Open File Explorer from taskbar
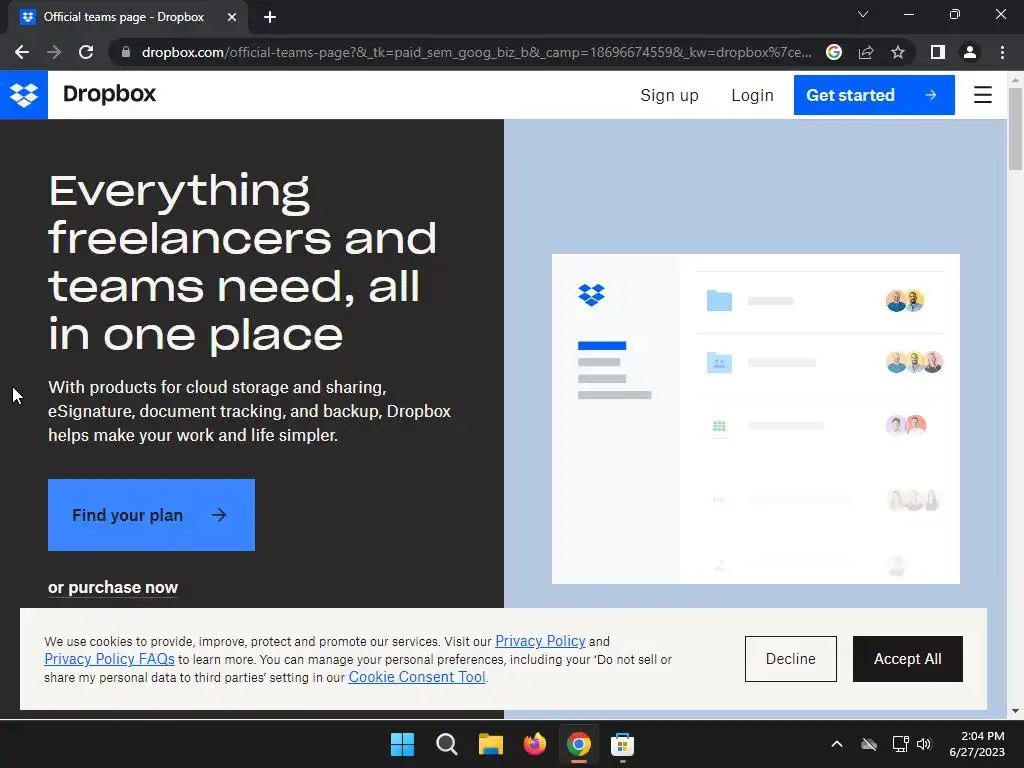This screenshot has height=768, width=1024. coord(490,744)
